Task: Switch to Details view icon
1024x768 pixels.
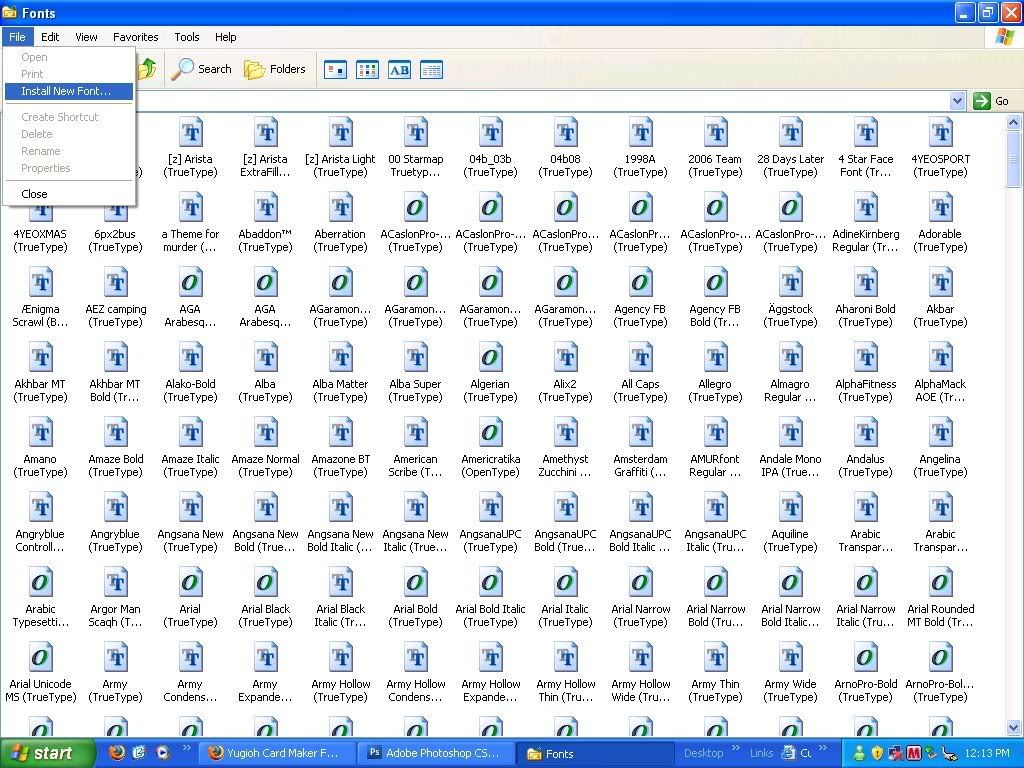Action: coord(431,70)
